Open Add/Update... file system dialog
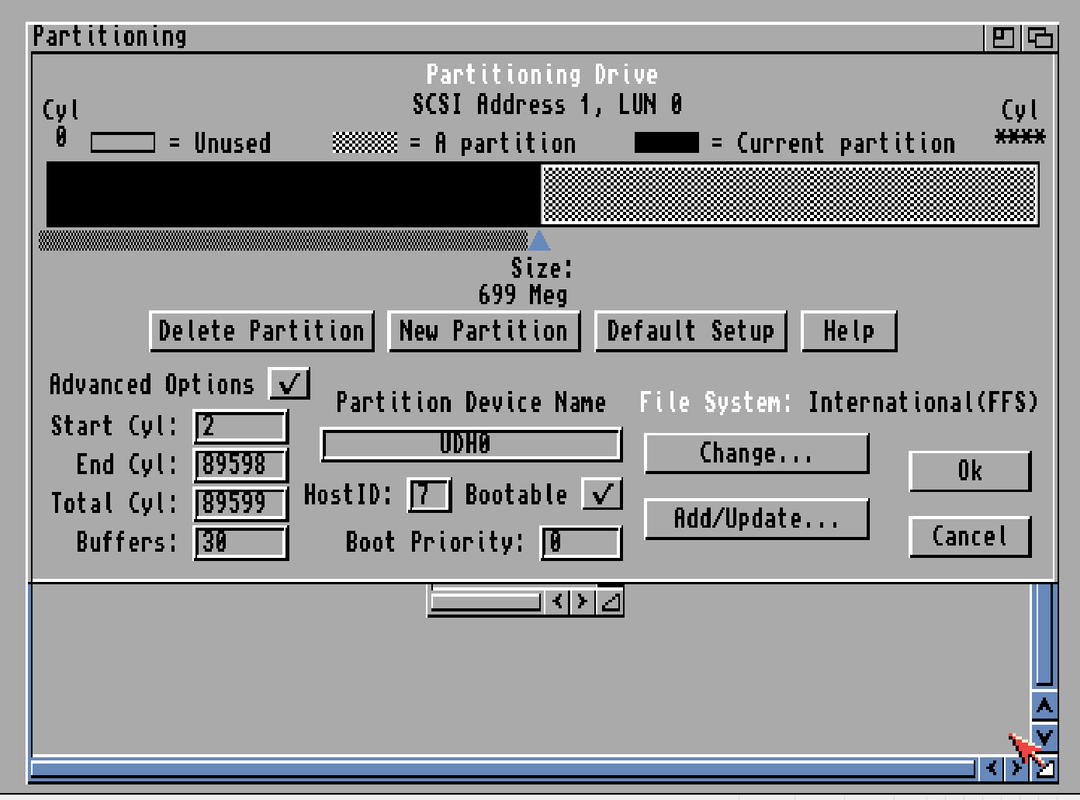 point(756,519)
